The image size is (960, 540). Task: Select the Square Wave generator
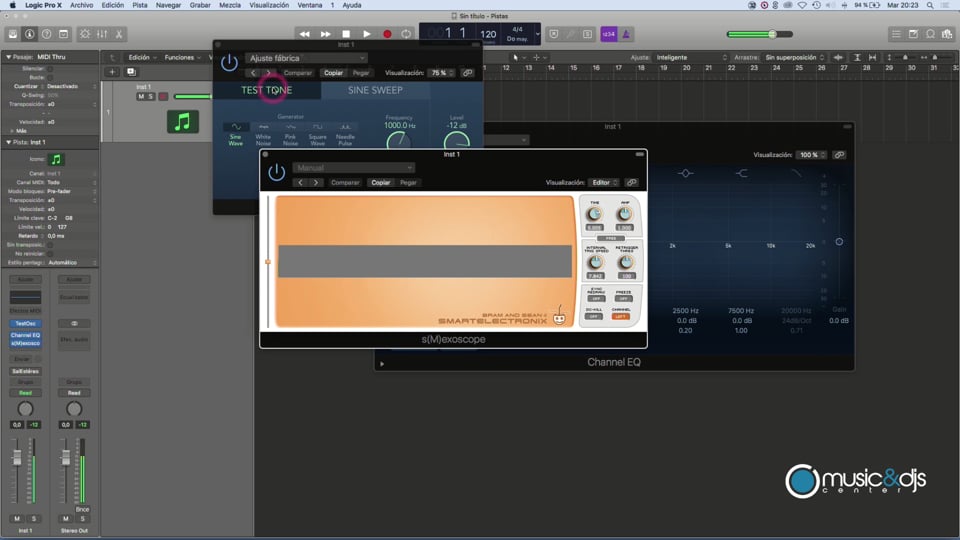pos(318,135)
